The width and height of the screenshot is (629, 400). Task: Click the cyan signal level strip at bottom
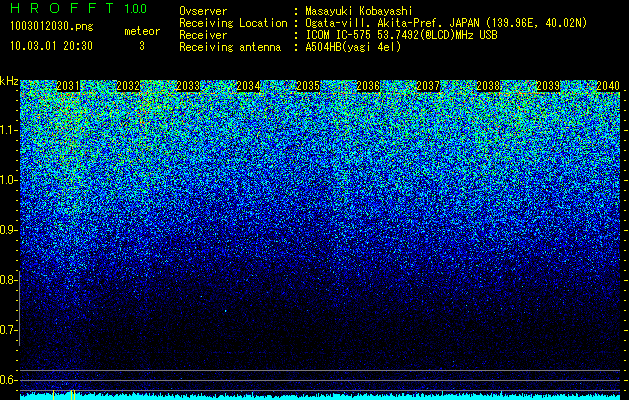(320, 397)
